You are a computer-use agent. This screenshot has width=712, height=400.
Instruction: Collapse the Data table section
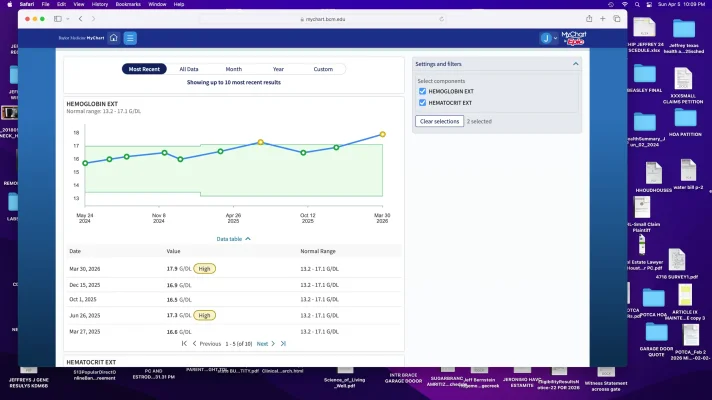tap(233, 239)
